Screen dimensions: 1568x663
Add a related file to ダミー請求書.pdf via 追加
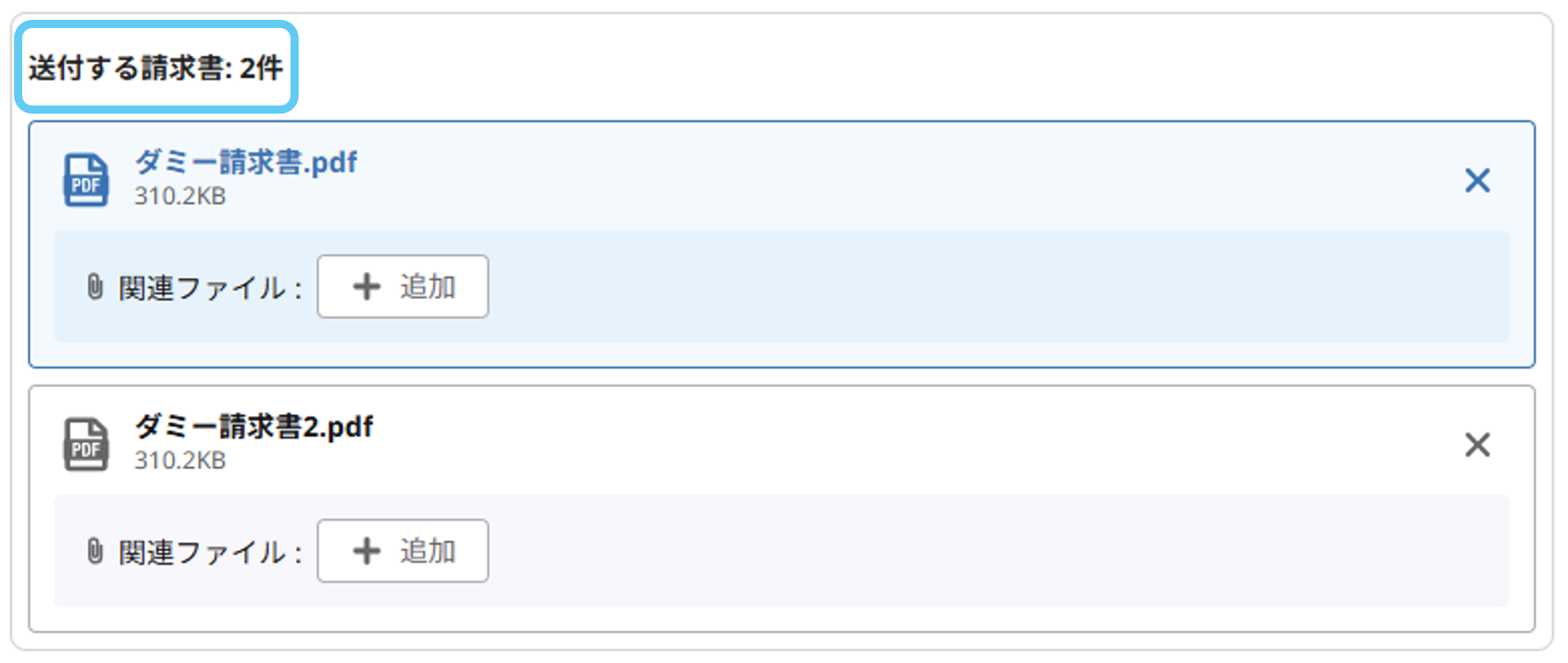pos(403,286)
